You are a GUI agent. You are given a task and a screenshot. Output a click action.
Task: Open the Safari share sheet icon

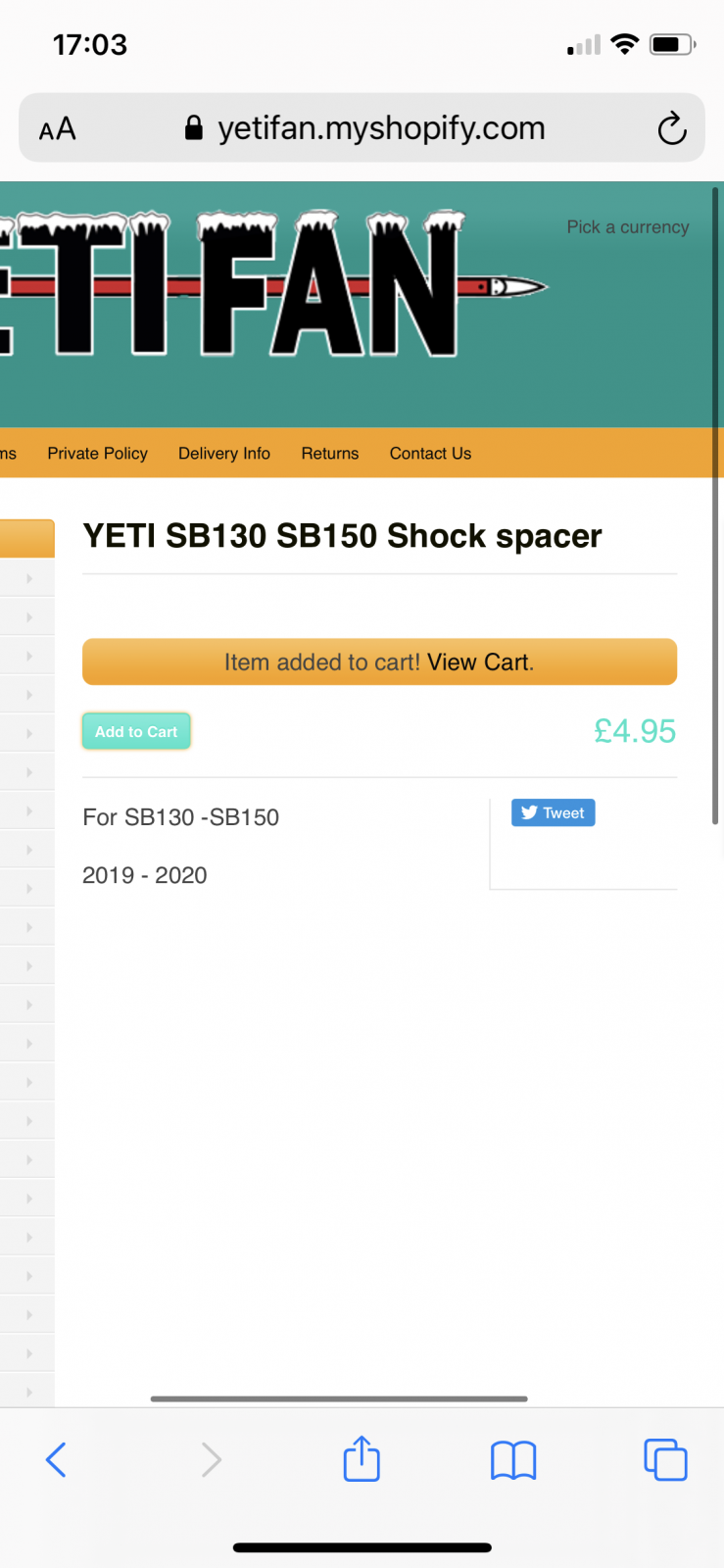[362, 1459]
